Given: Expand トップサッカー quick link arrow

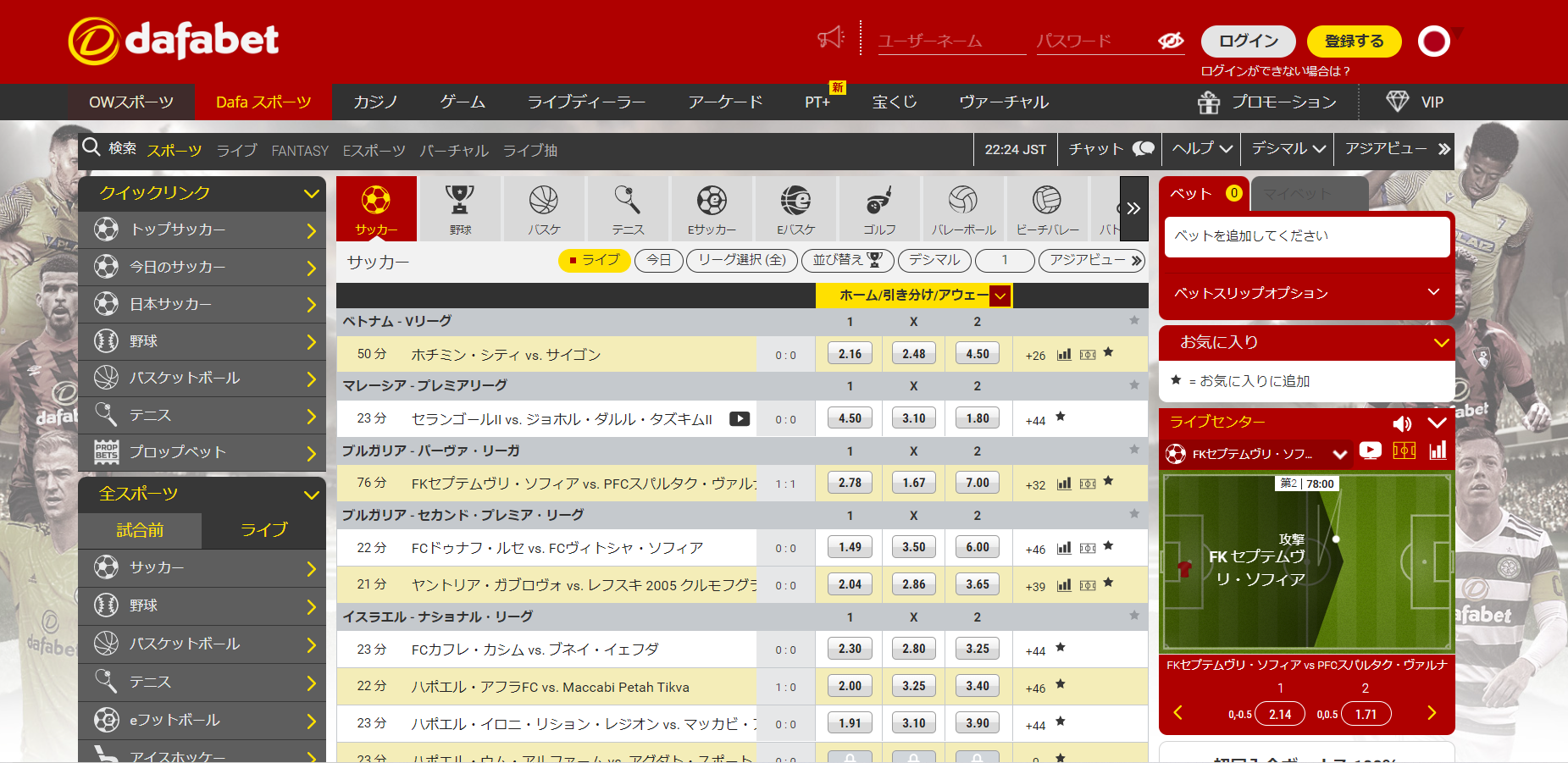Looking at the screenshot, I should point(311,230).
